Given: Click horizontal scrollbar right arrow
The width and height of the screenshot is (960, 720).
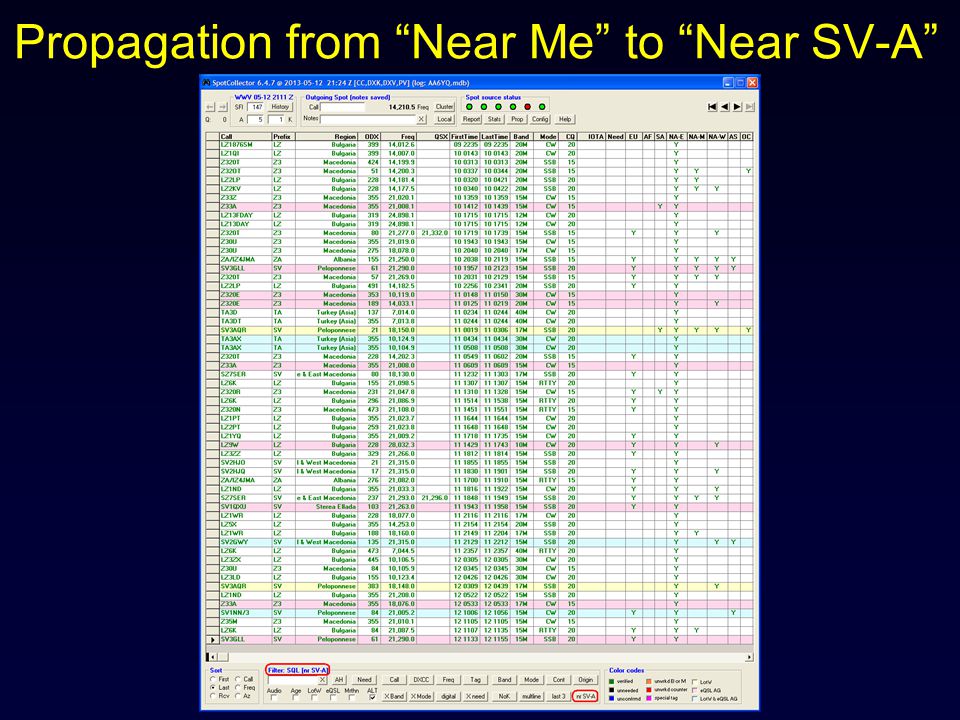Looking at the screenshot, I should pyautogui.click(x=749, y=657).
